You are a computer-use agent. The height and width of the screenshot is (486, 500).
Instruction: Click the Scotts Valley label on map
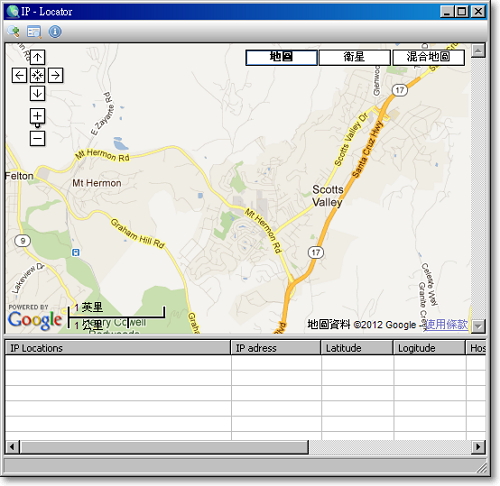point(328,196)
